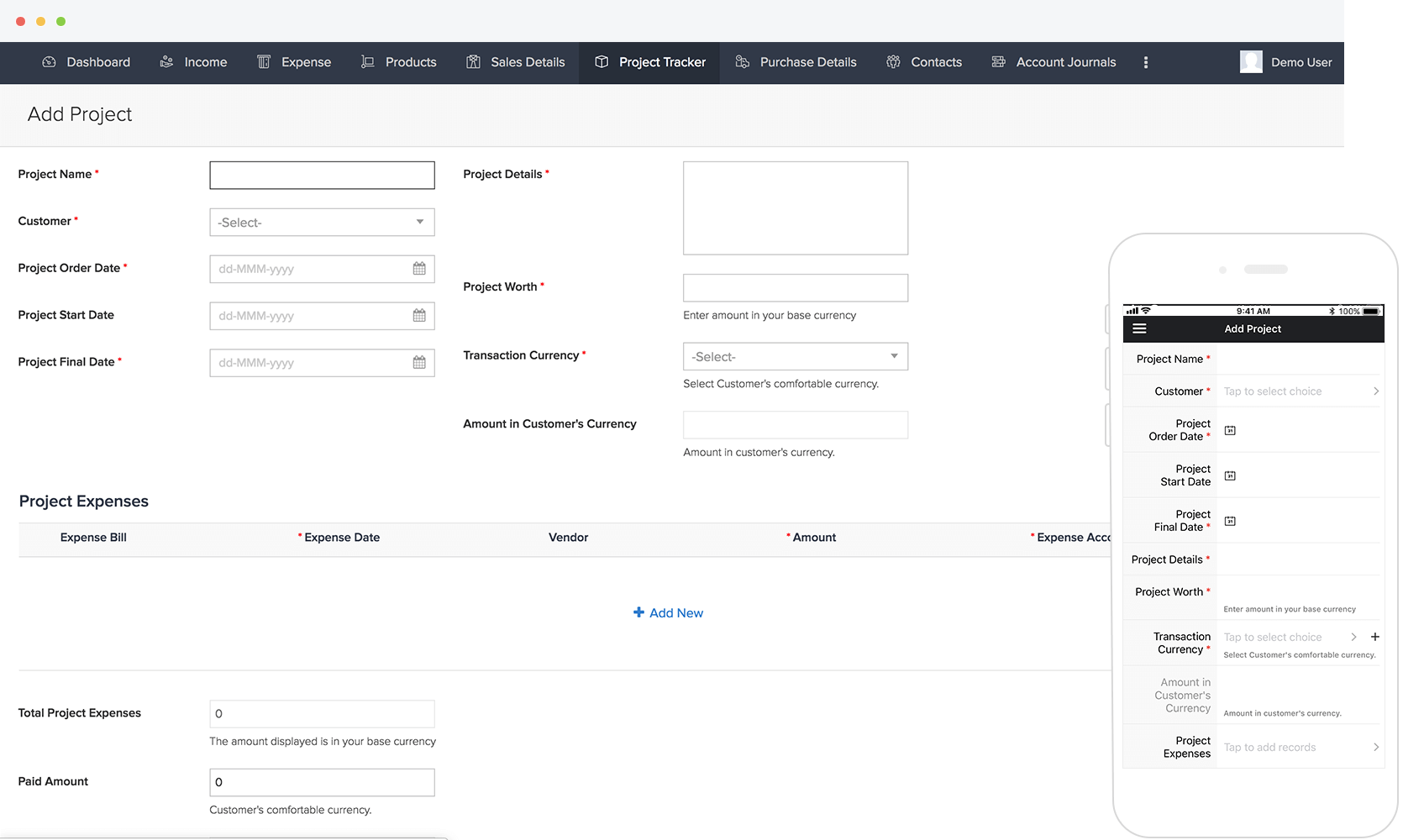Click the Amount in Customer's Currency field
1403x840 pixels.
(x=796, y=424)
